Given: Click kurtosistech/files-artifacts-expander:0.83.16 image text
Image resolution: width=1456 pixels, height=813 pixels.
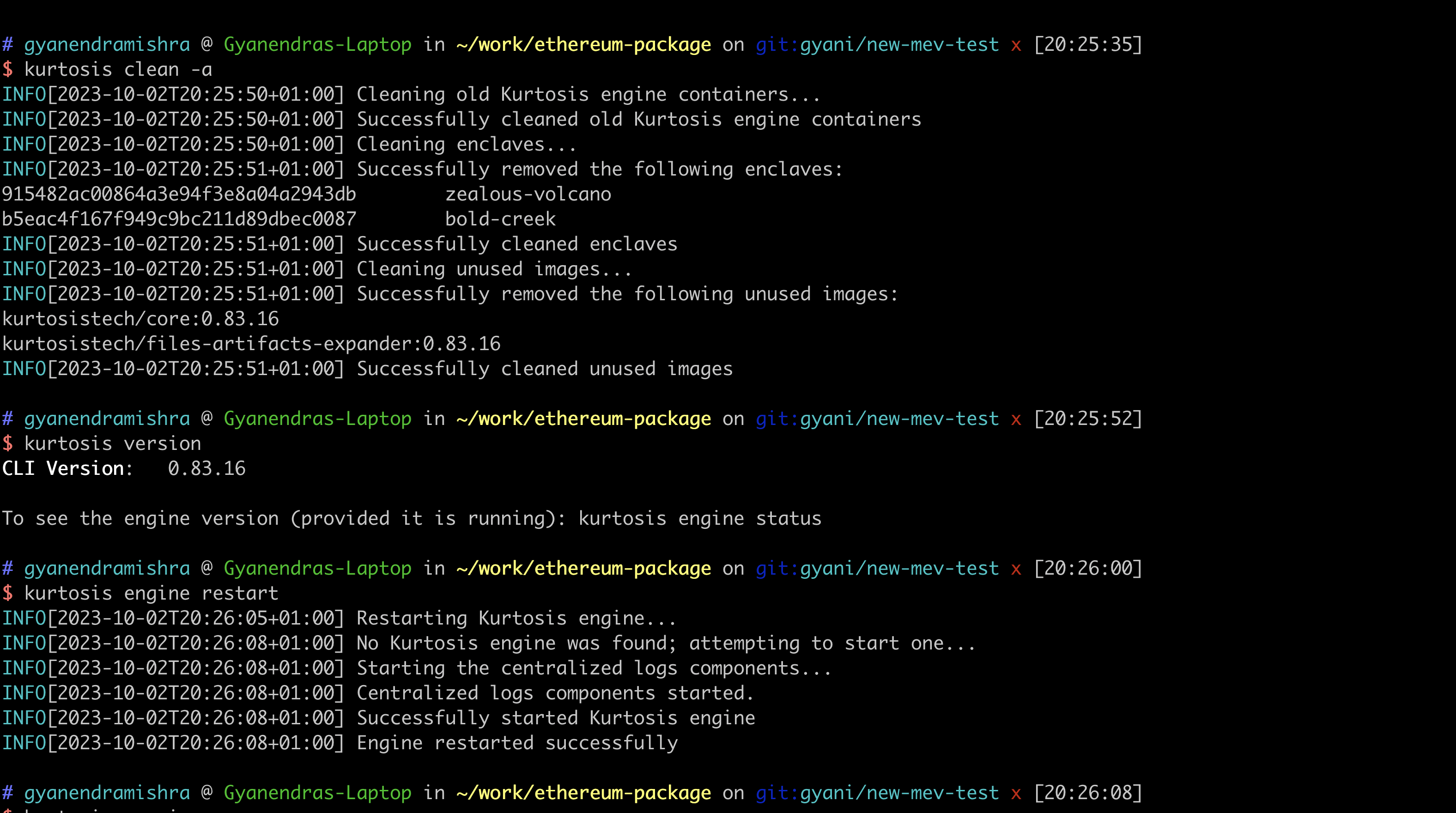Looking at the screenshot, I should [251, 343].
